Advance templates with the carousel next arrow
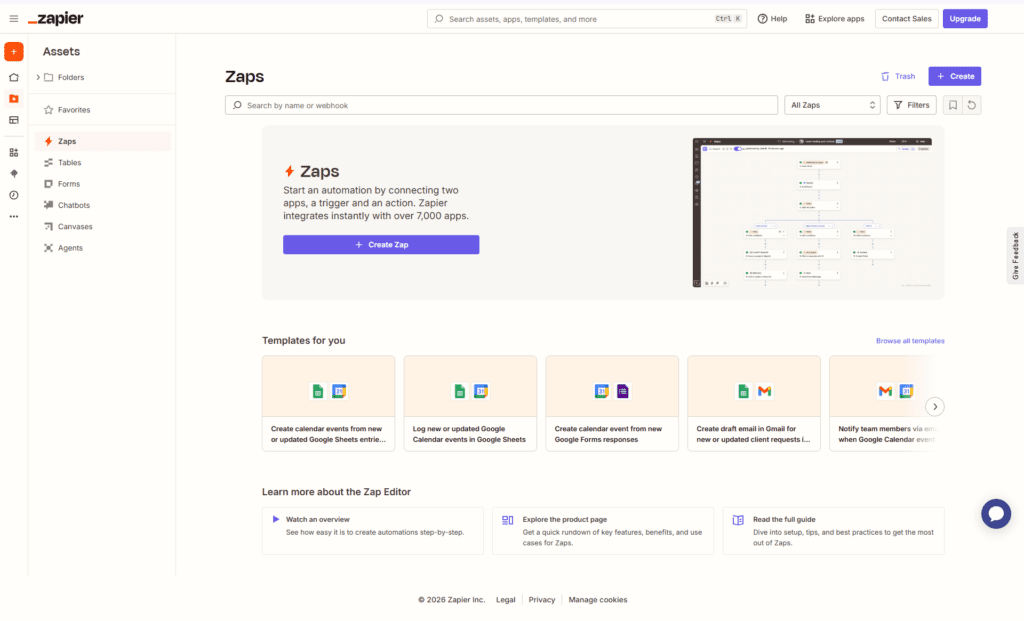This screenshot has height=621, width=1024. pos(934,406)
